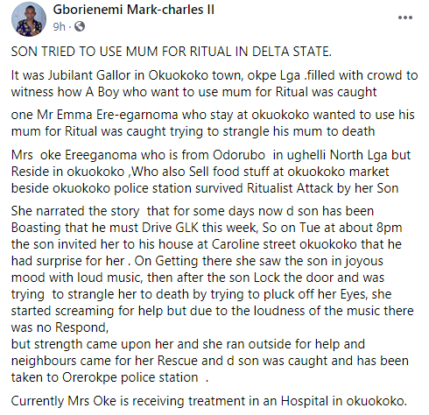
Task: Visit the Gborienemi Mark-charles II profile link
Action: click(x=133, y=9)
